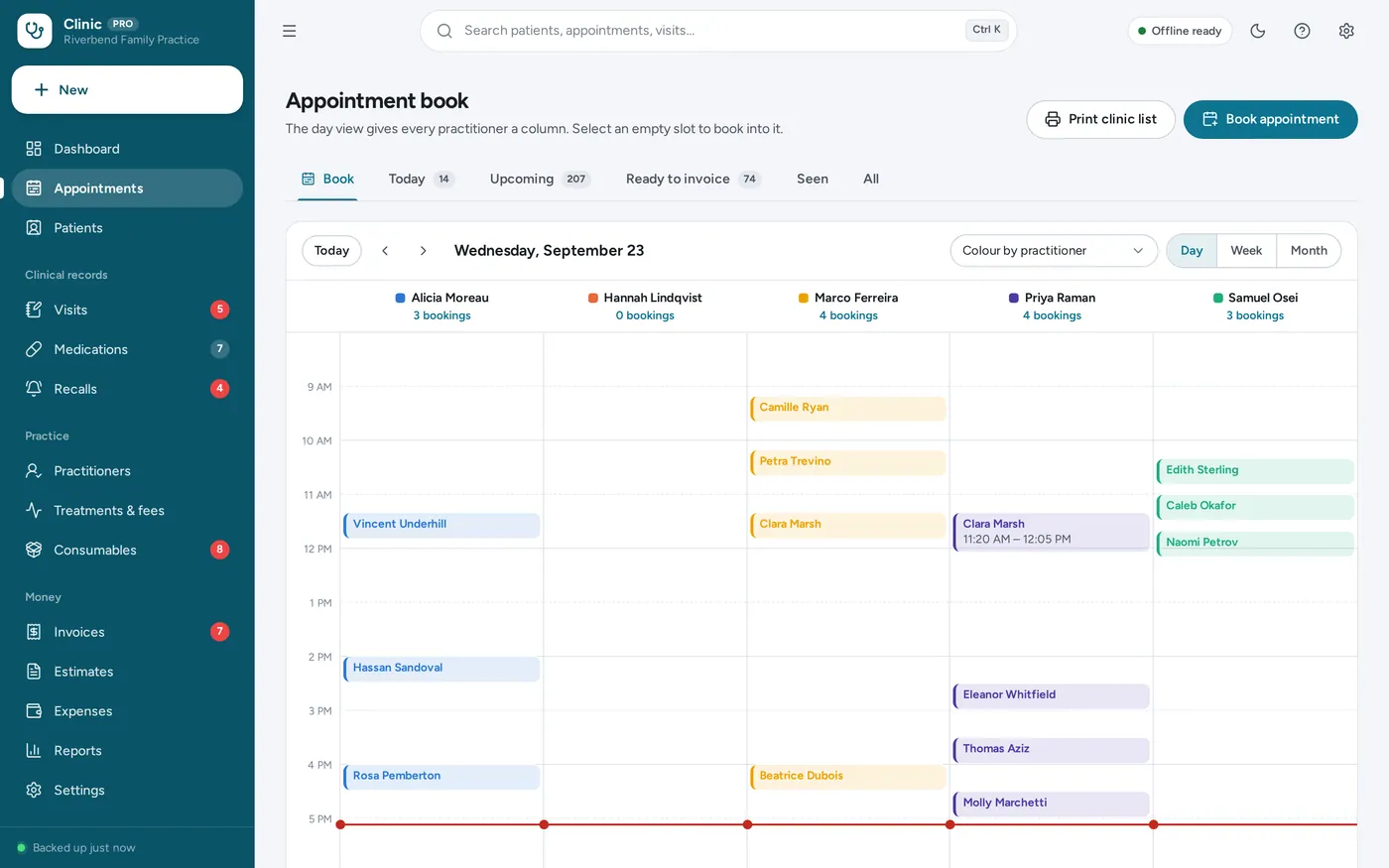Click Marco Ferreira 4 bookings link

tap(848, 315)
